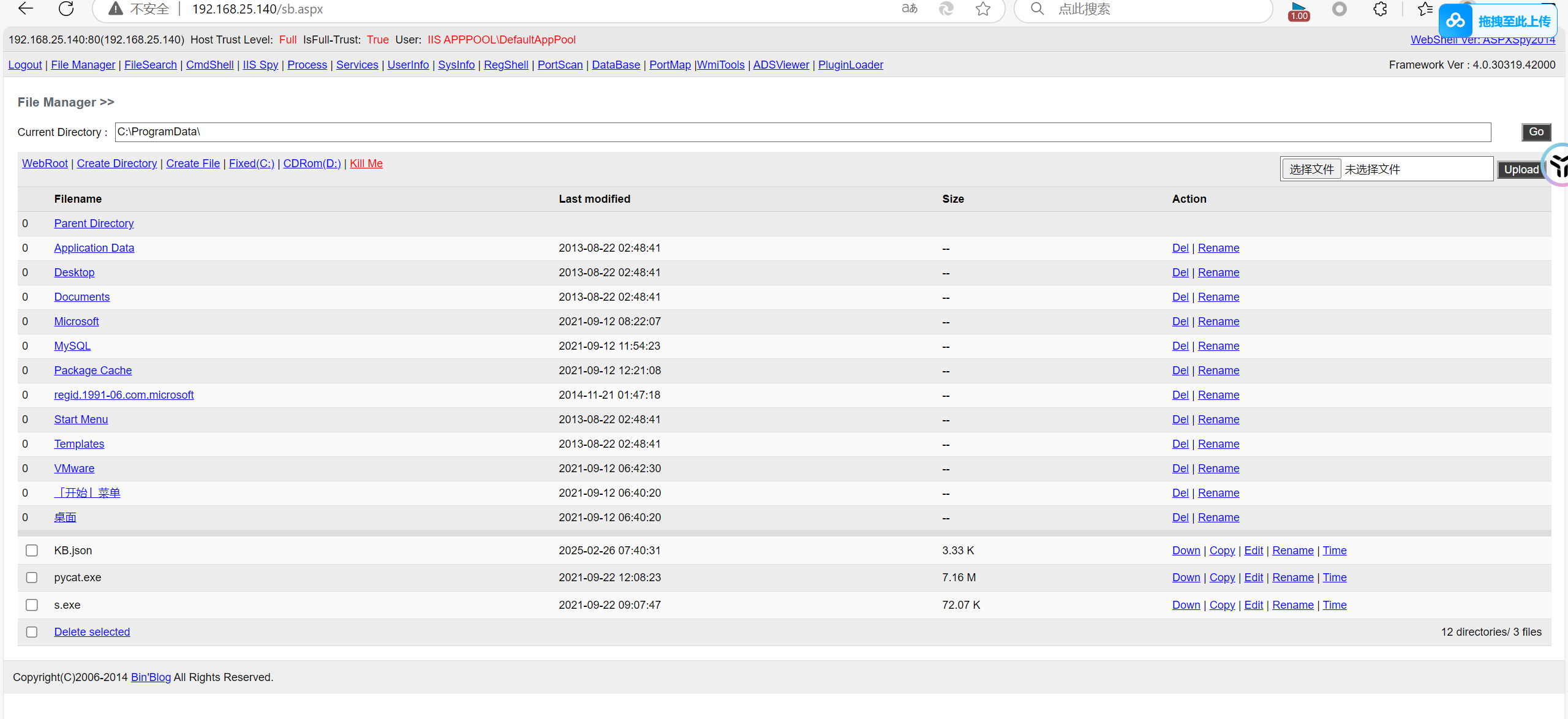The image size is (1568, 719).
Task: Click the page refresh icon
Action: (66, 9)
